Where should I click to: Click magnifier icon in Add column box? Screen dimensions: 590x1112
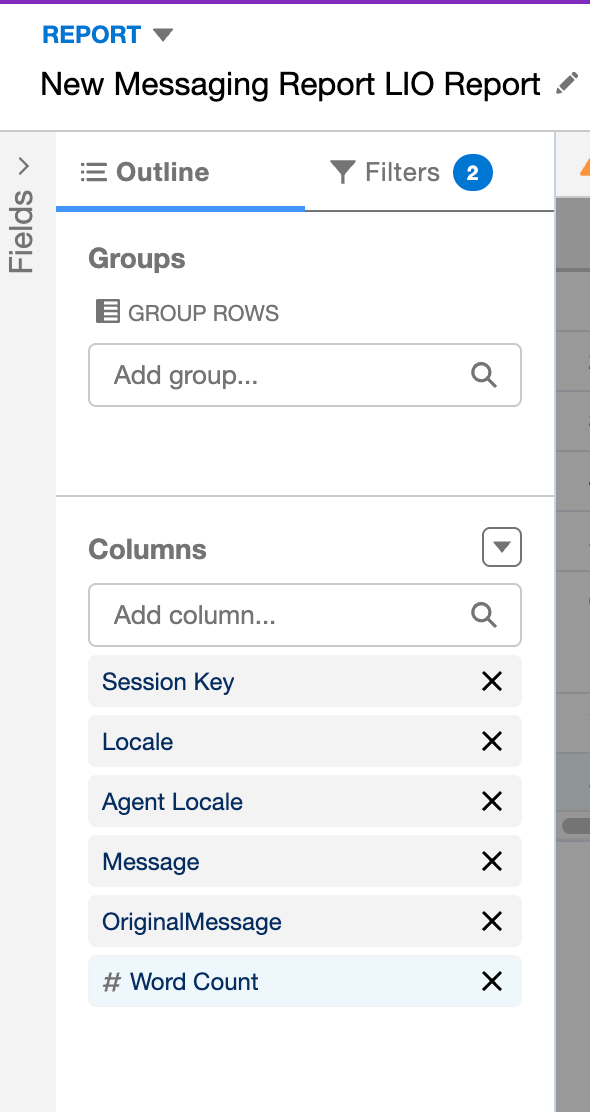pyautogui.click(x=484, y=615)
